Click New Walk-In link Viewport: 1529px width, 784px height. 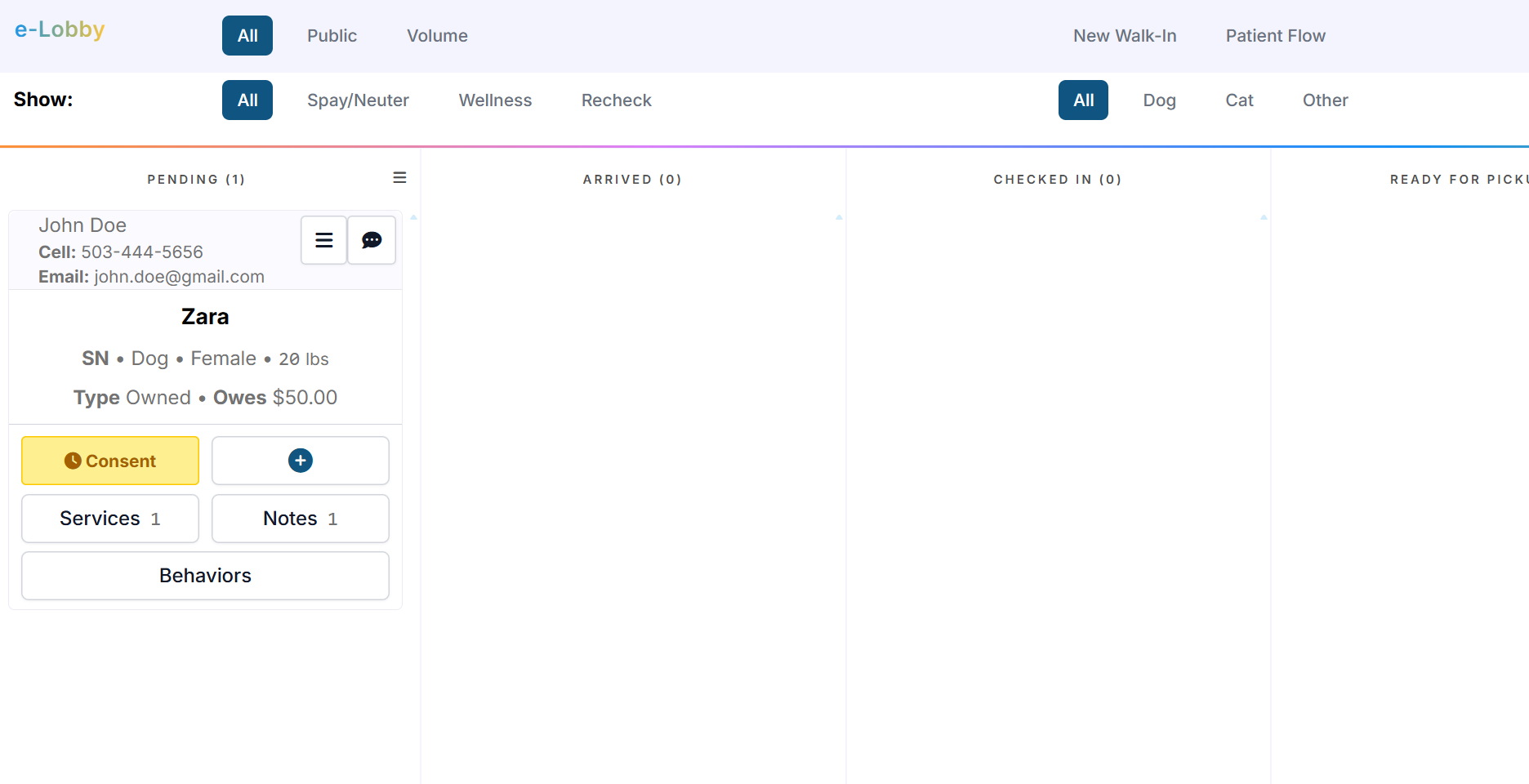1125,36
